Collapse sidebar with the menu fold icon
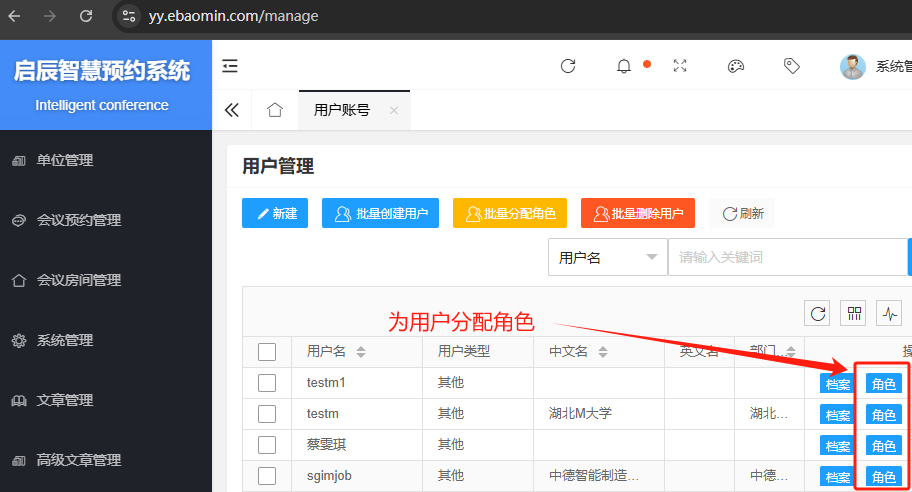The width and height of the screenshot is (912, 492). pyautogui.click(x=231, y=66)
